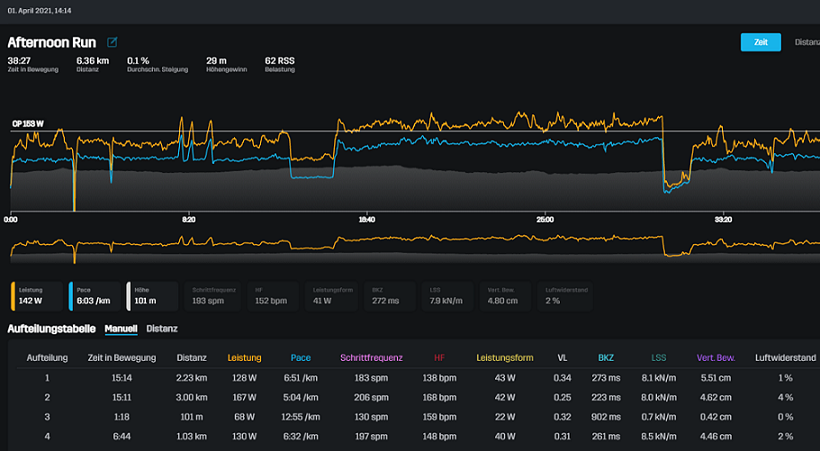Click the Leistung column header
Screen dimensions: 820x451
[x=243, y=358]
